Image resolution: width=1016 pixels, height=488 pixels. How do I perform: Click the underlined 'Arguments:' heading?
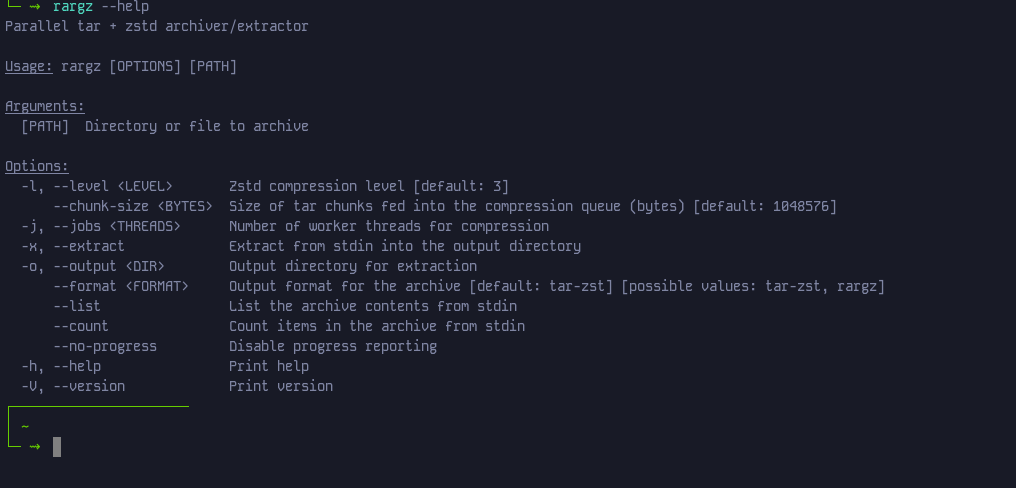pyautogui.click(x=45, y=107)
